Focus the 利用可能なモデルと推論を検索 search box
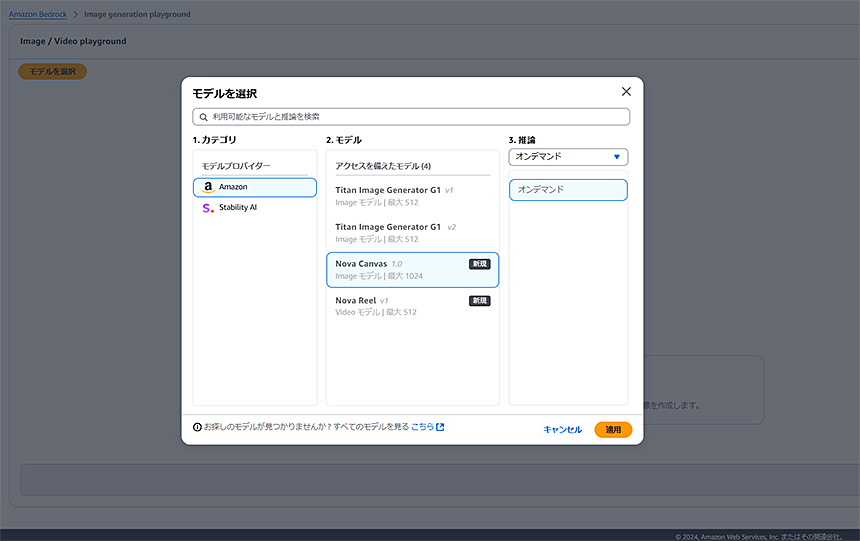 point(411,117)
